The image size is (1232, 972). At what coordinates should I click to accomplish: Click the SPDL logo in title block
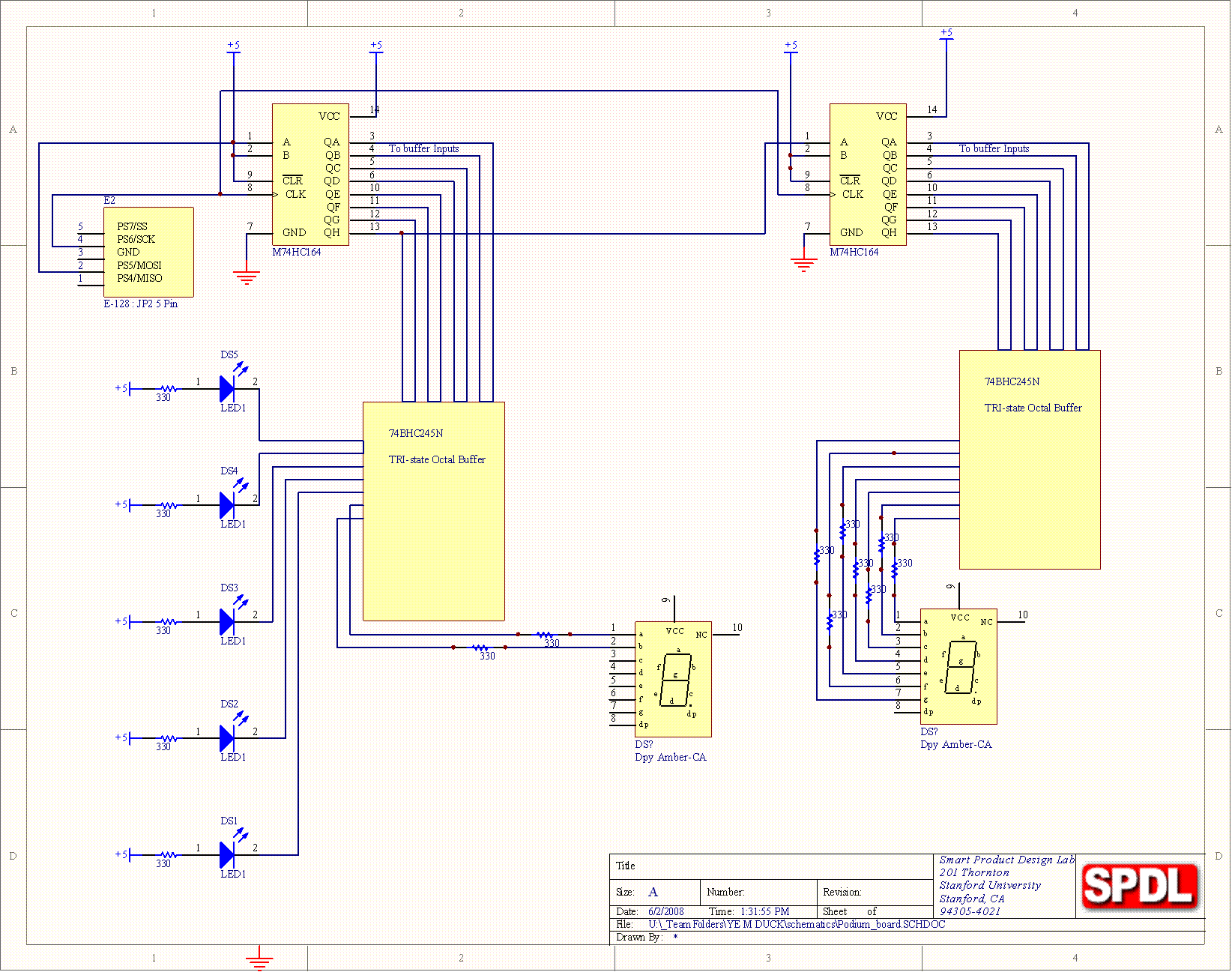tap(1140, 886)
